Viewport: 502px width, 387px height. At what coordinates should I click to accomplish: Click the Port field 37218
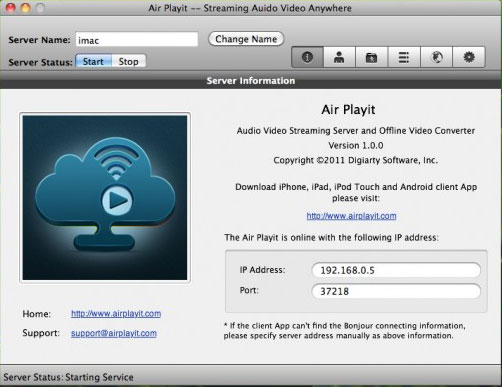pyautogui.click(x=396, y=291)
